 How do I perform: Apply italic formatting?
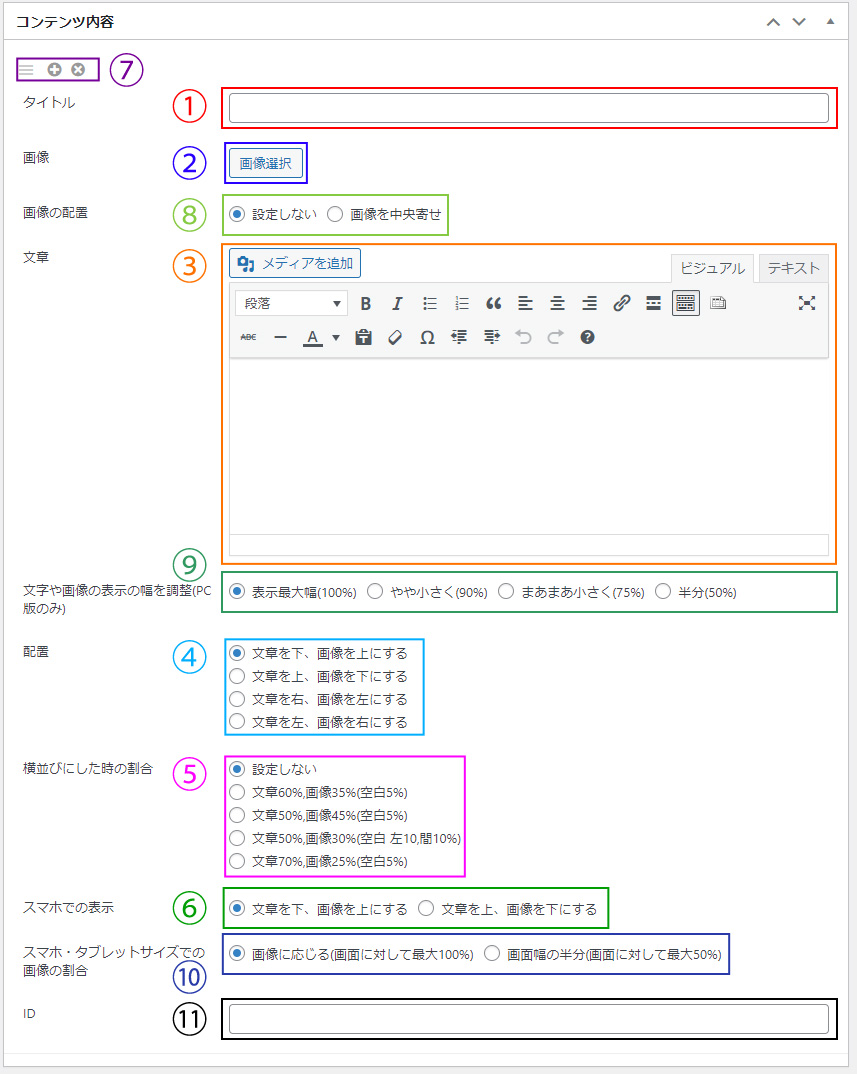[x=397, y=303]
